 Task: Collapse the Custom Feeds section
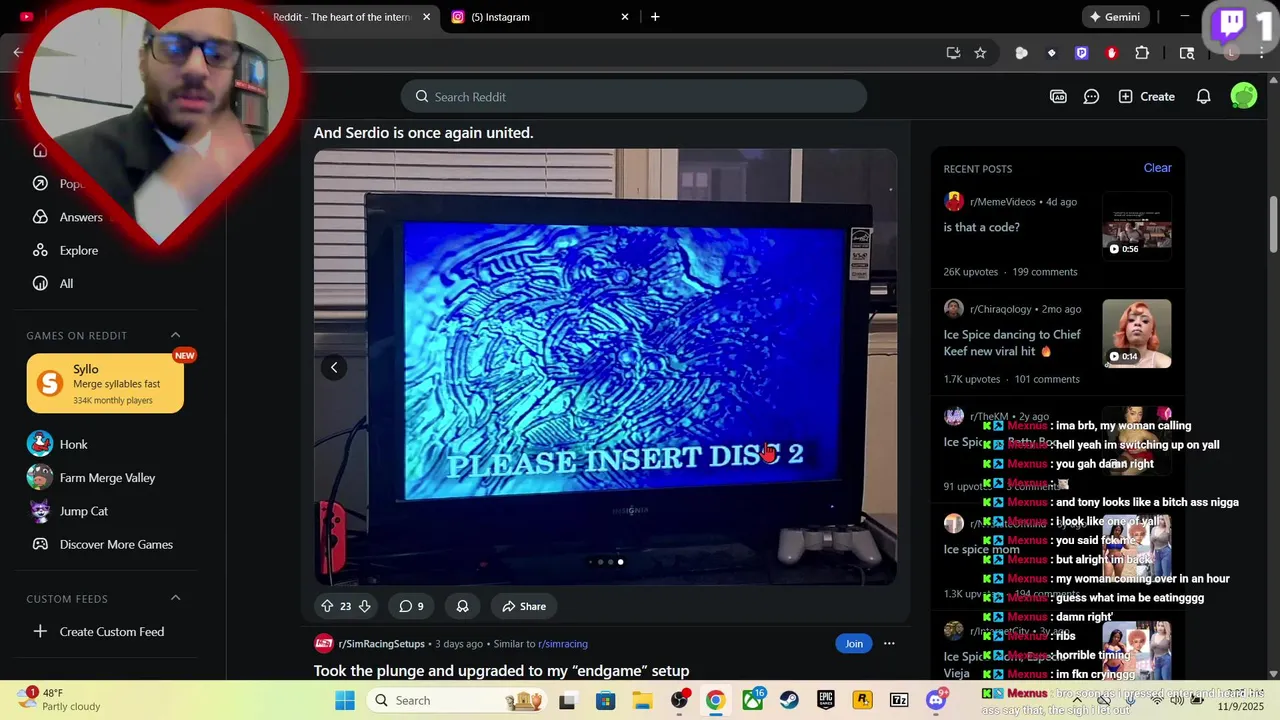[x=175, y=598]
